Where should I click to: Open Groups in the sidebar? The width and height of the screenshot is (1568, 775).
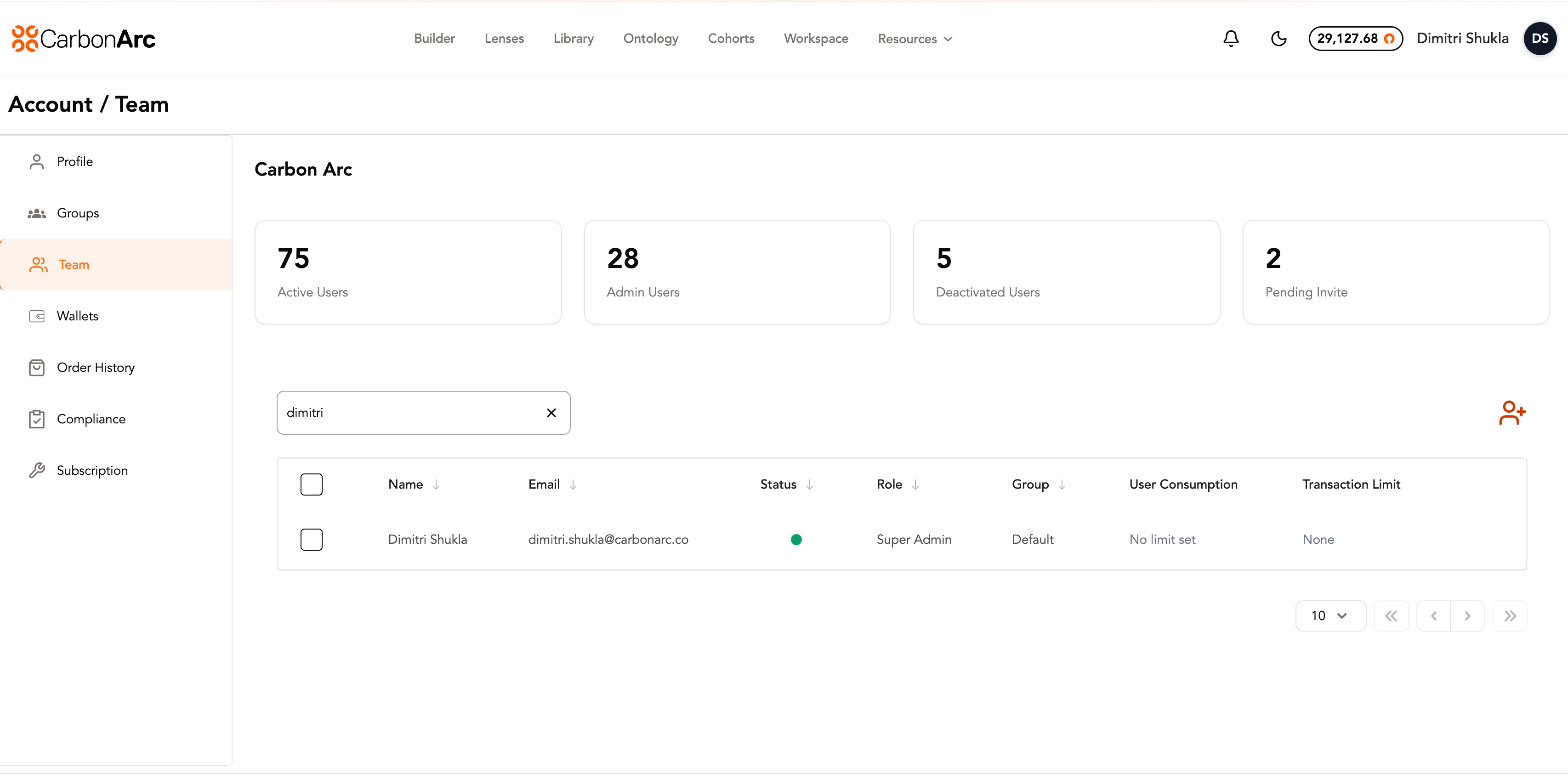click(77, 213)
